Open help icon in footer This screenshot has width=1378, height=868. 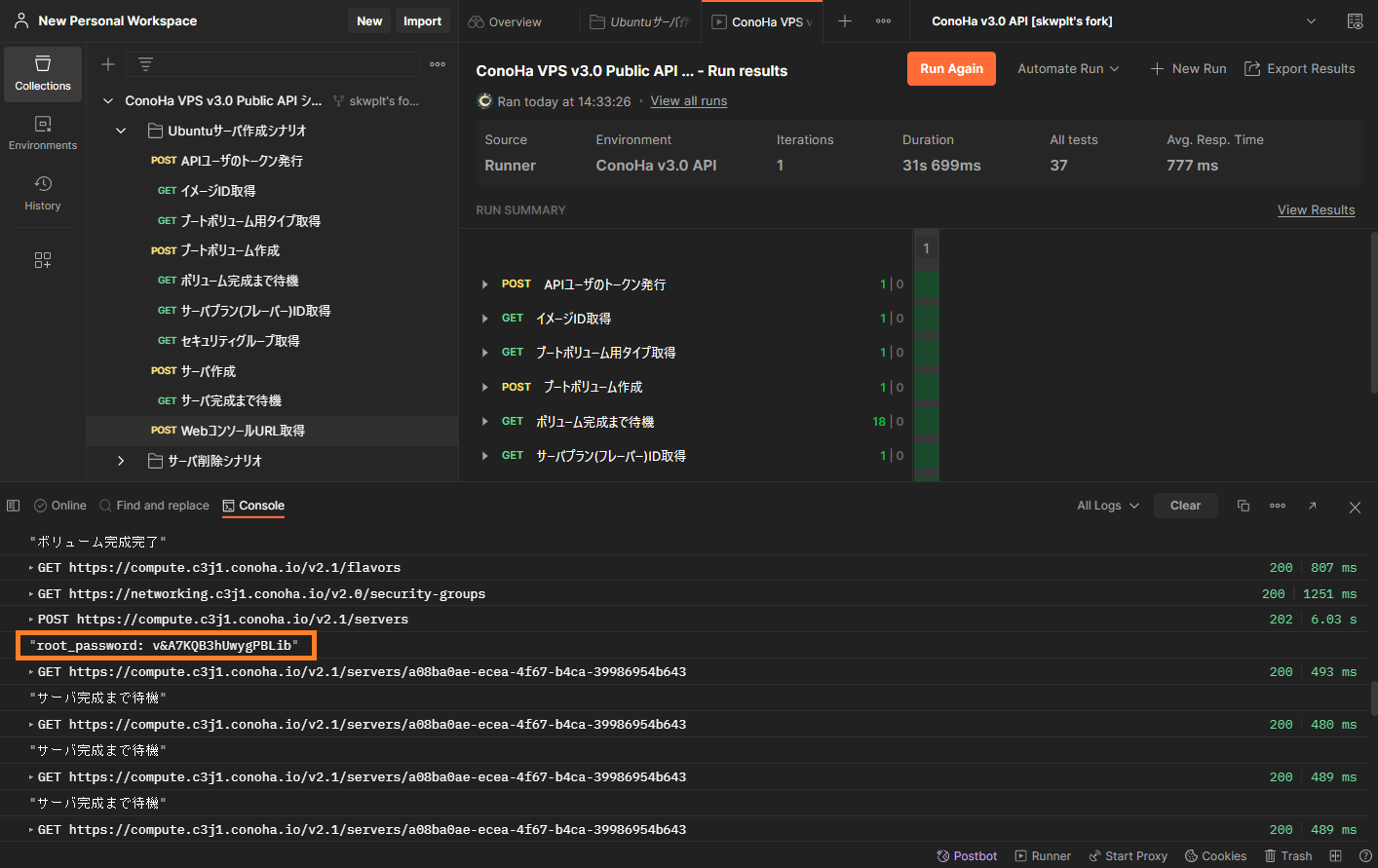pos(1365,856)
